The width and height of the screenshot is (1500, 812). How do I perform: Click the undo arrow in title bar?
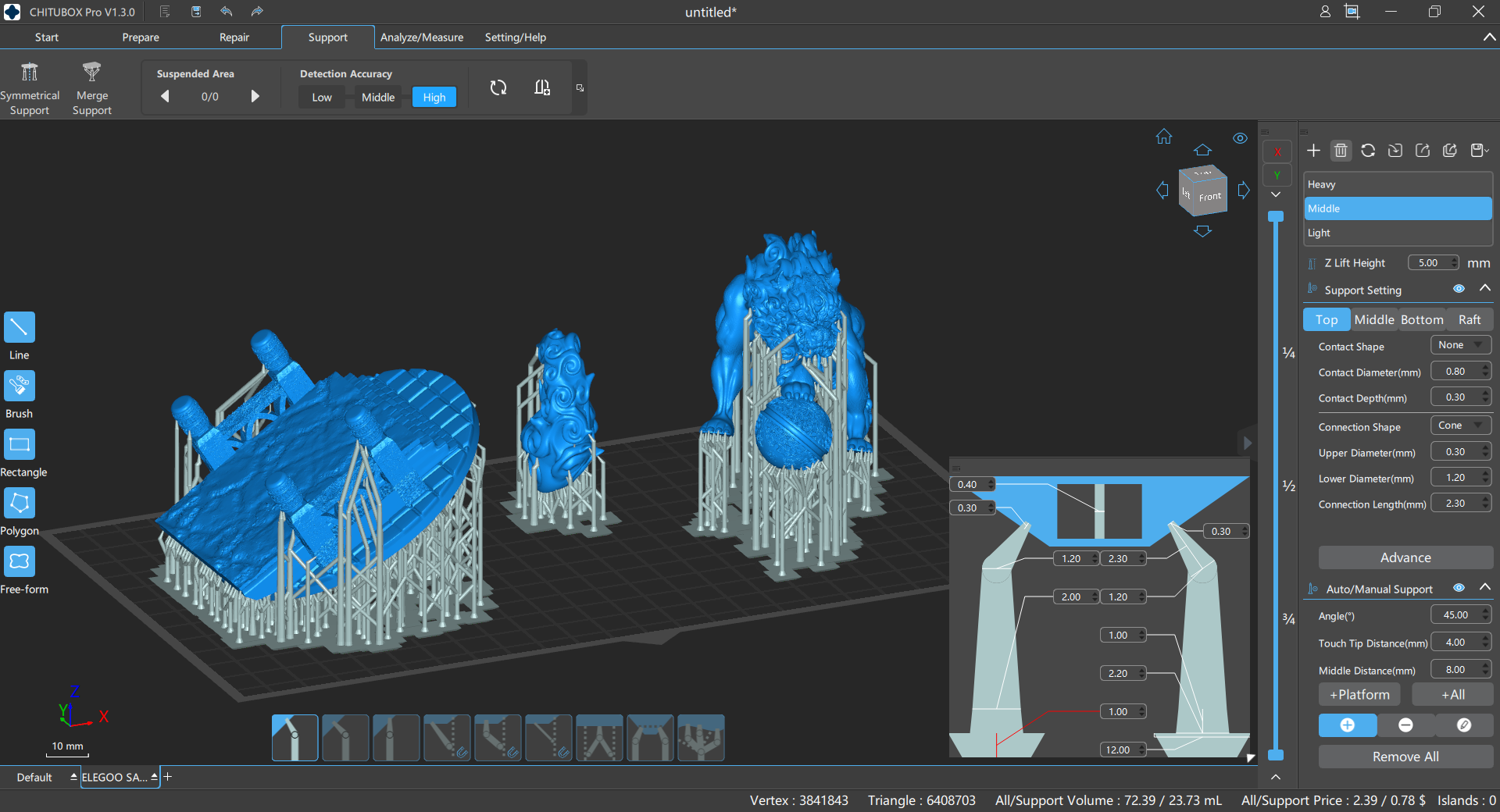227,12
